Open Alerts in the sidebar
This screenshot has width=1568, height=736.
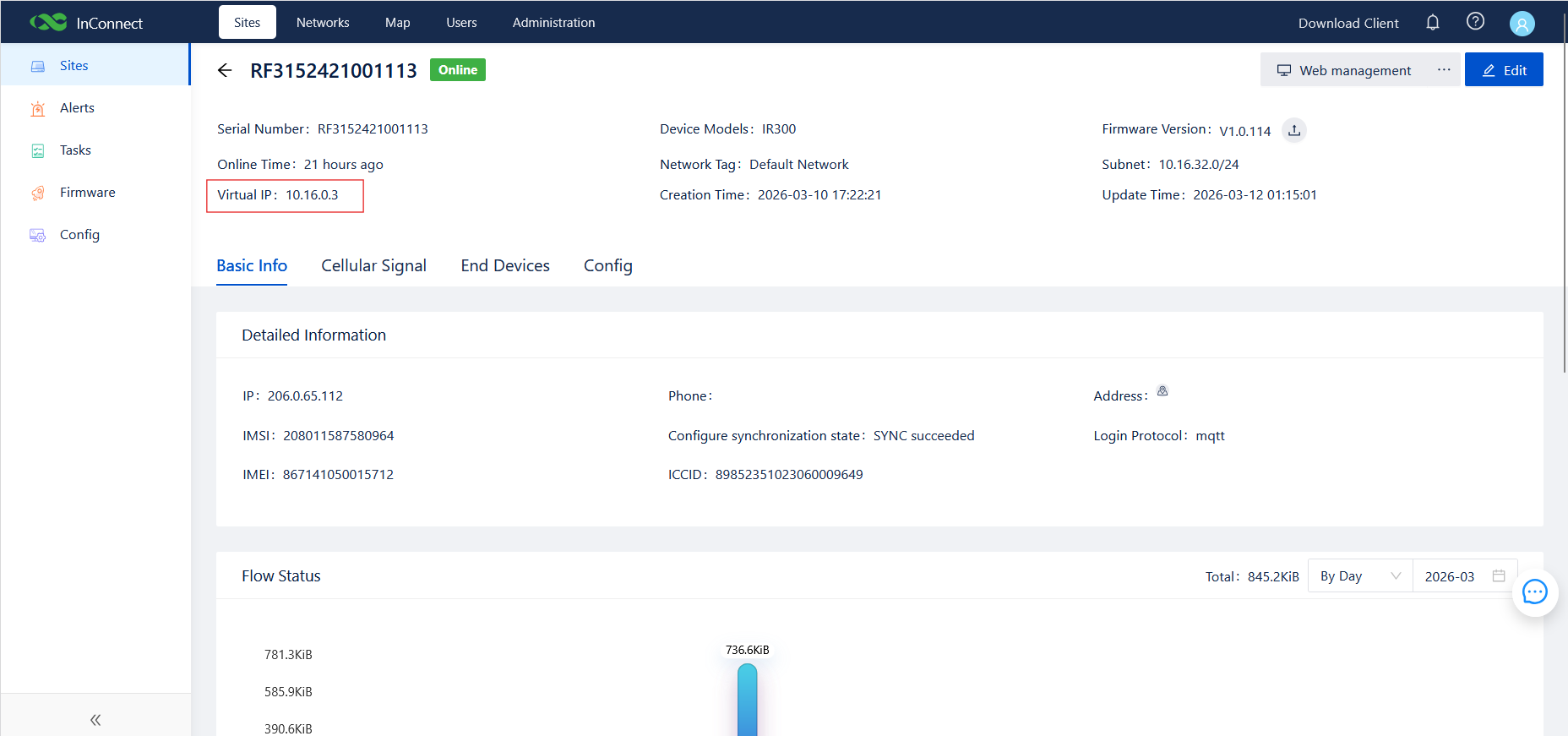[x=95, y=107]
